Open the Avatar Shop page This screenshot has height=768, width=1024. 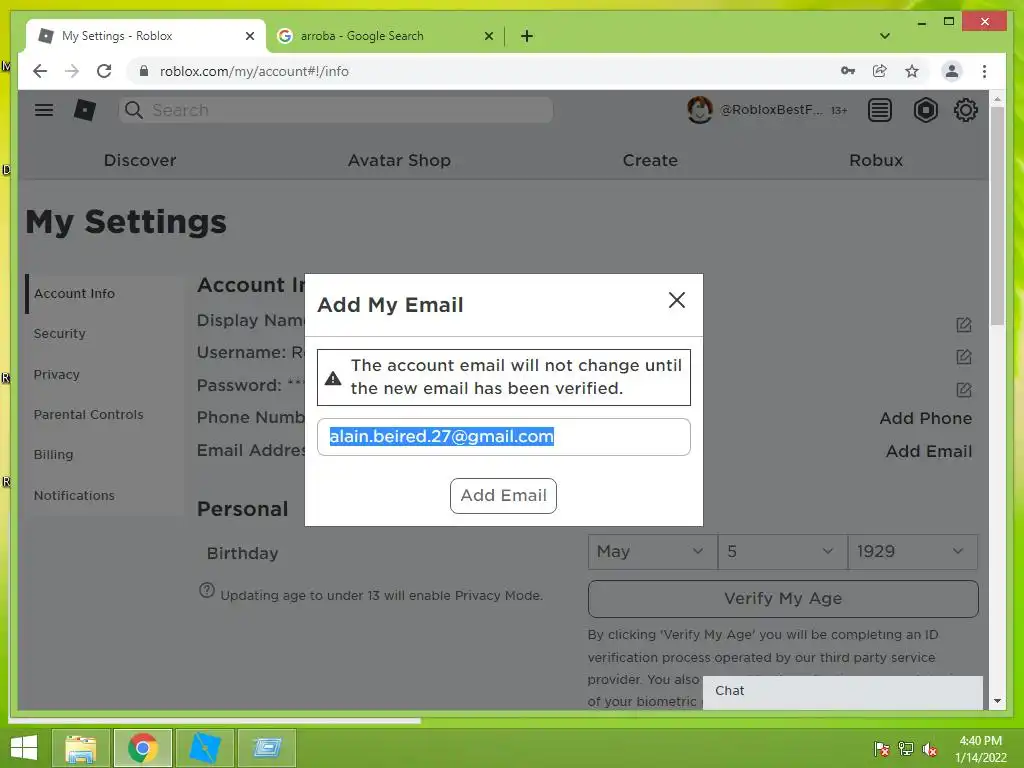point(399,160)
